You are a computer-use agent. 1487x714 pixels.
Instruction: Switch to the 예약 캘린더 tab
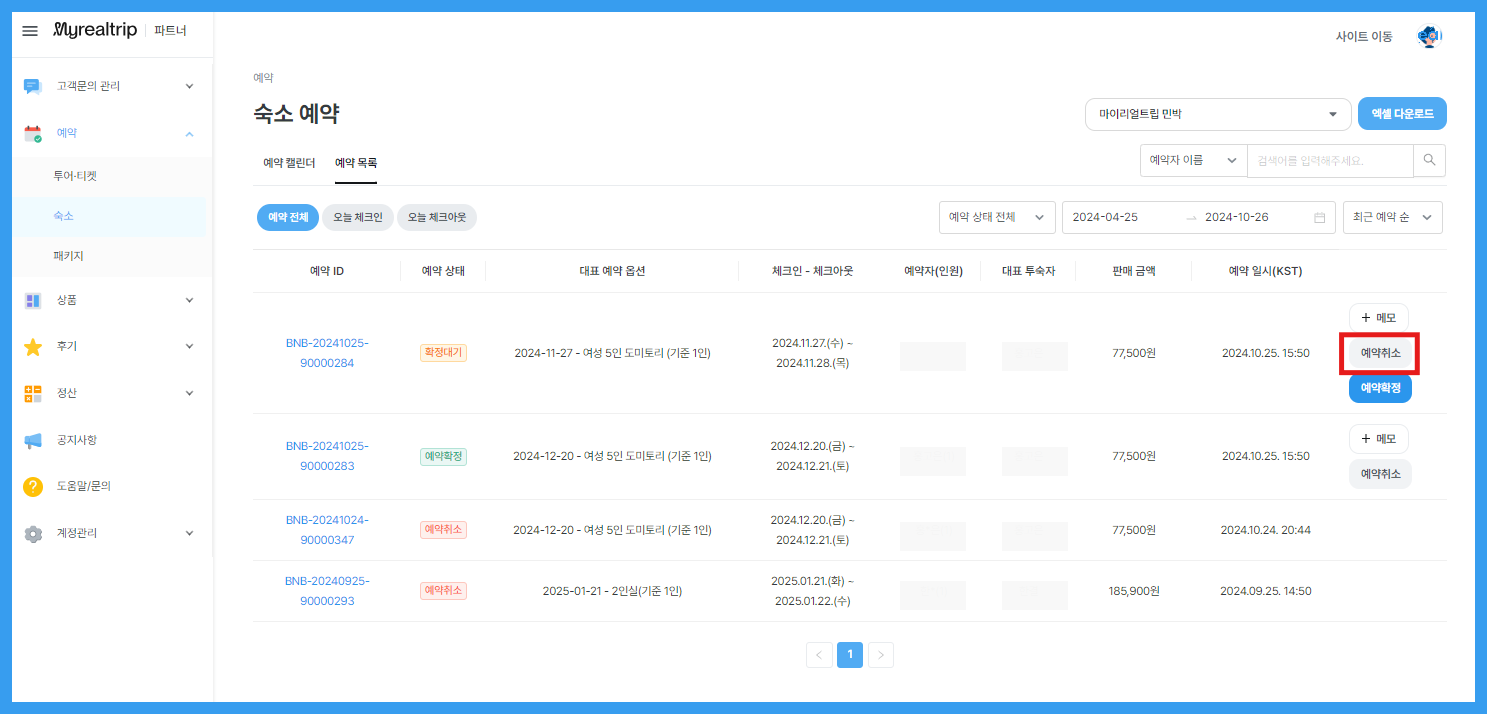pos(290,163)
